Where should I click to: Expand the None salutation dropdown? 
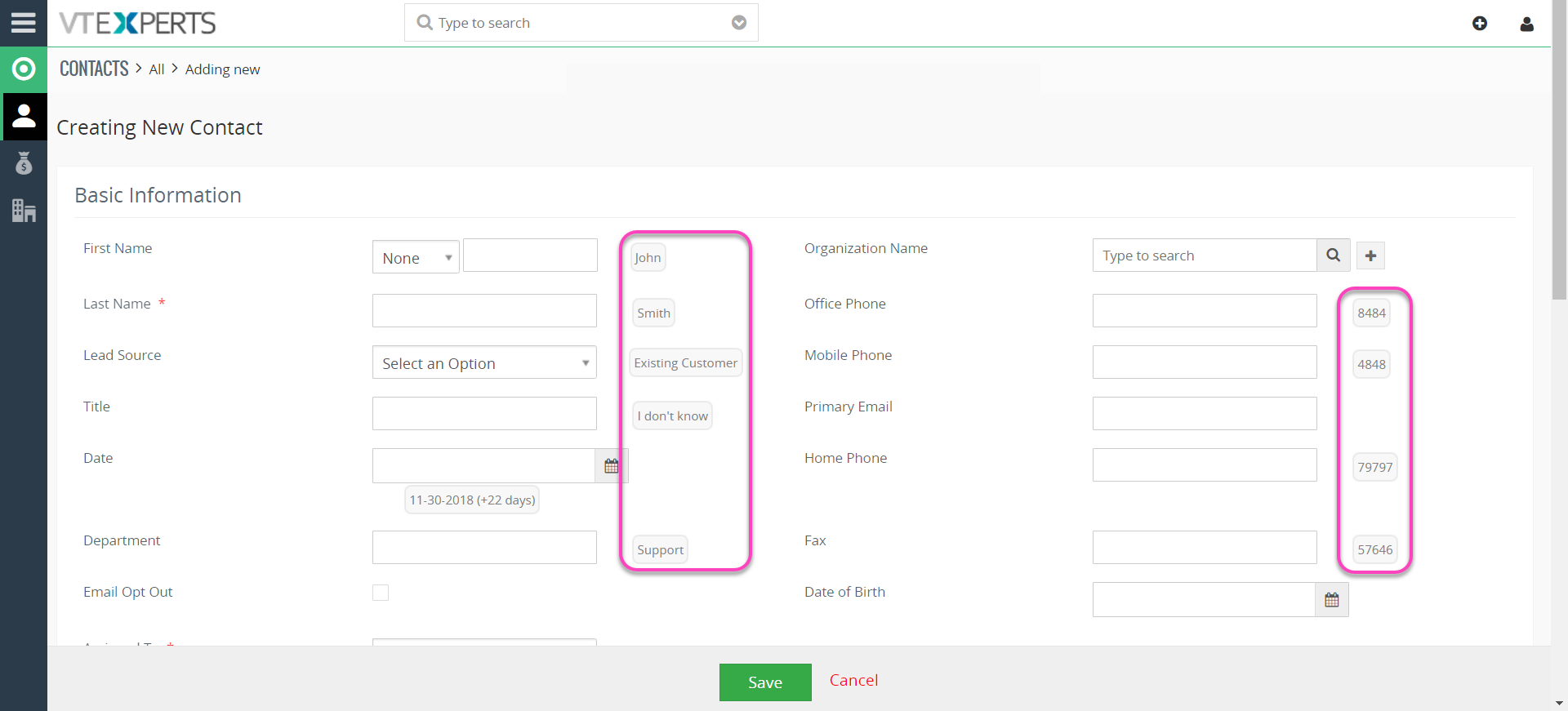[416, 257]
